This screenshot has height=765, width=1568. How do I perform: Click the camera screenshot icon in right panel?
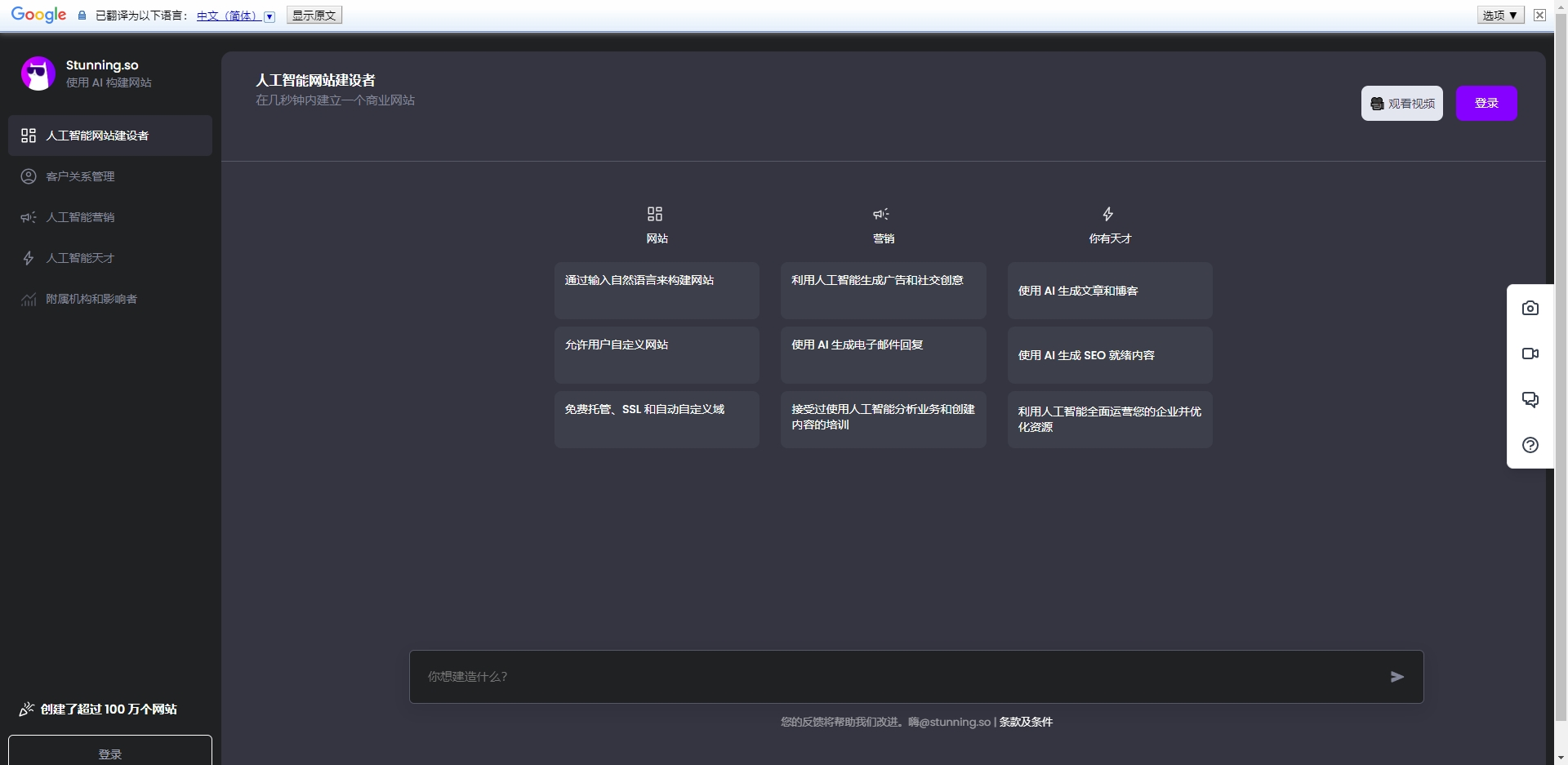pyautogui.click(x=1530, y=308)
